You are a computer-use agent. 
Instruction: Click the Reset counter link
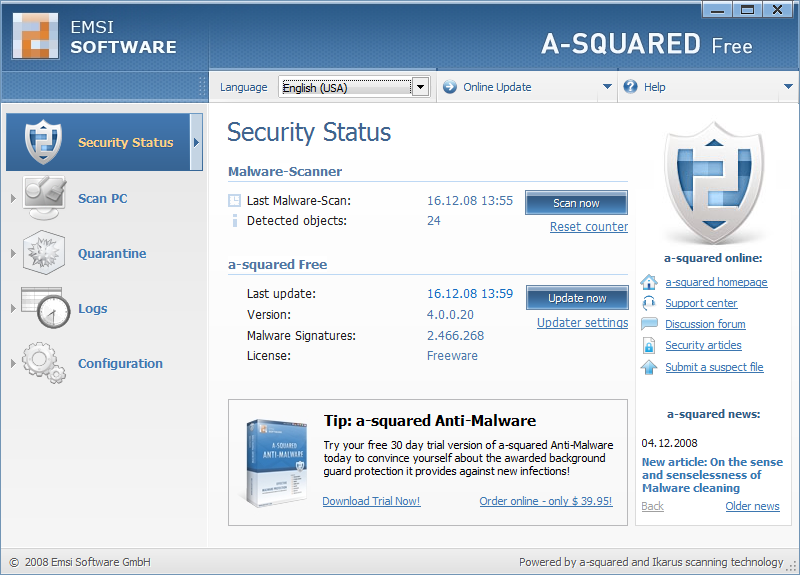[x=588, y=227]
